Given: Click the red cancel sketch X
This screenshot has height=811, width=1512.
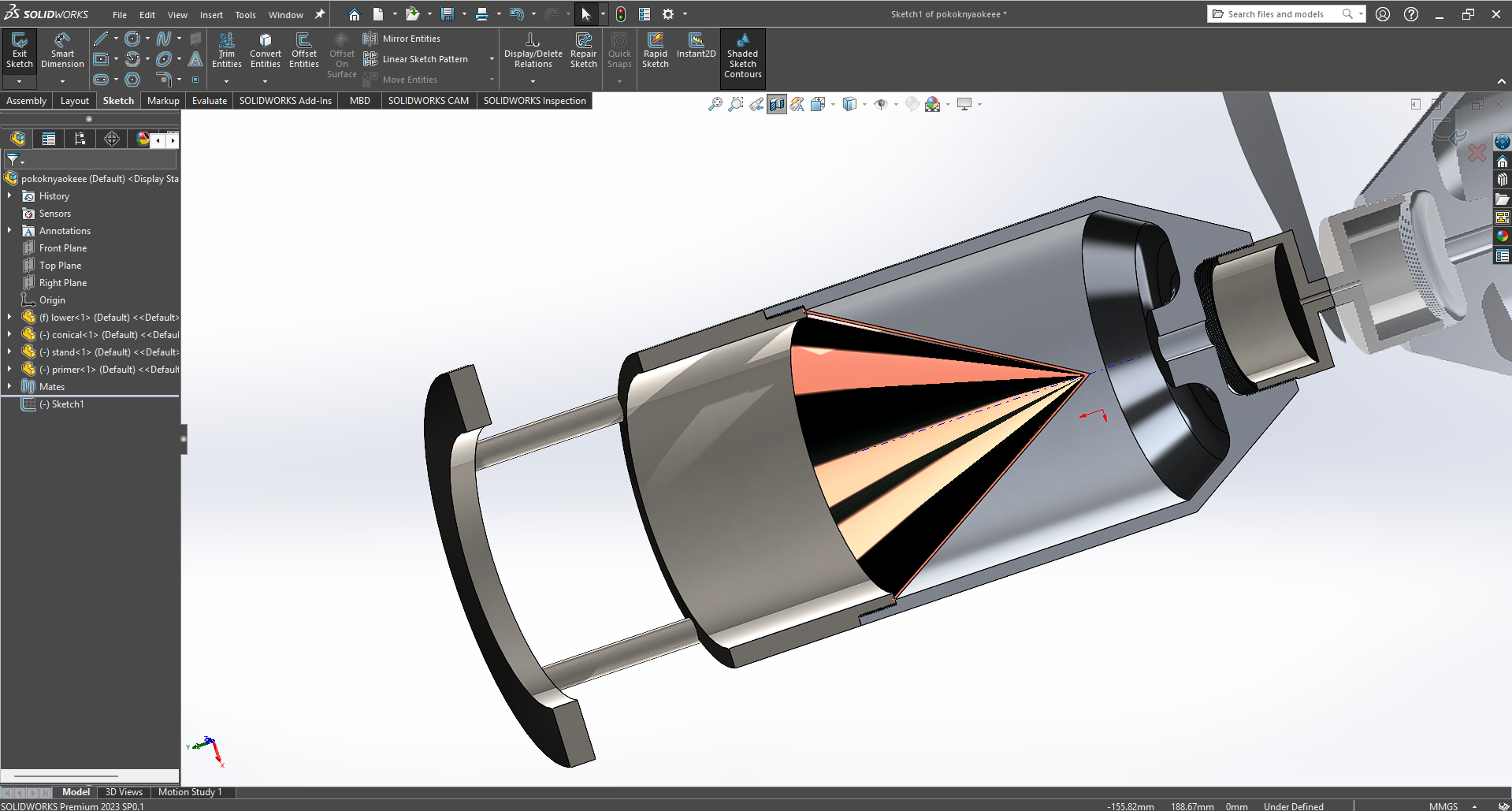Looking at the screenshot, I should (1477, 153).
